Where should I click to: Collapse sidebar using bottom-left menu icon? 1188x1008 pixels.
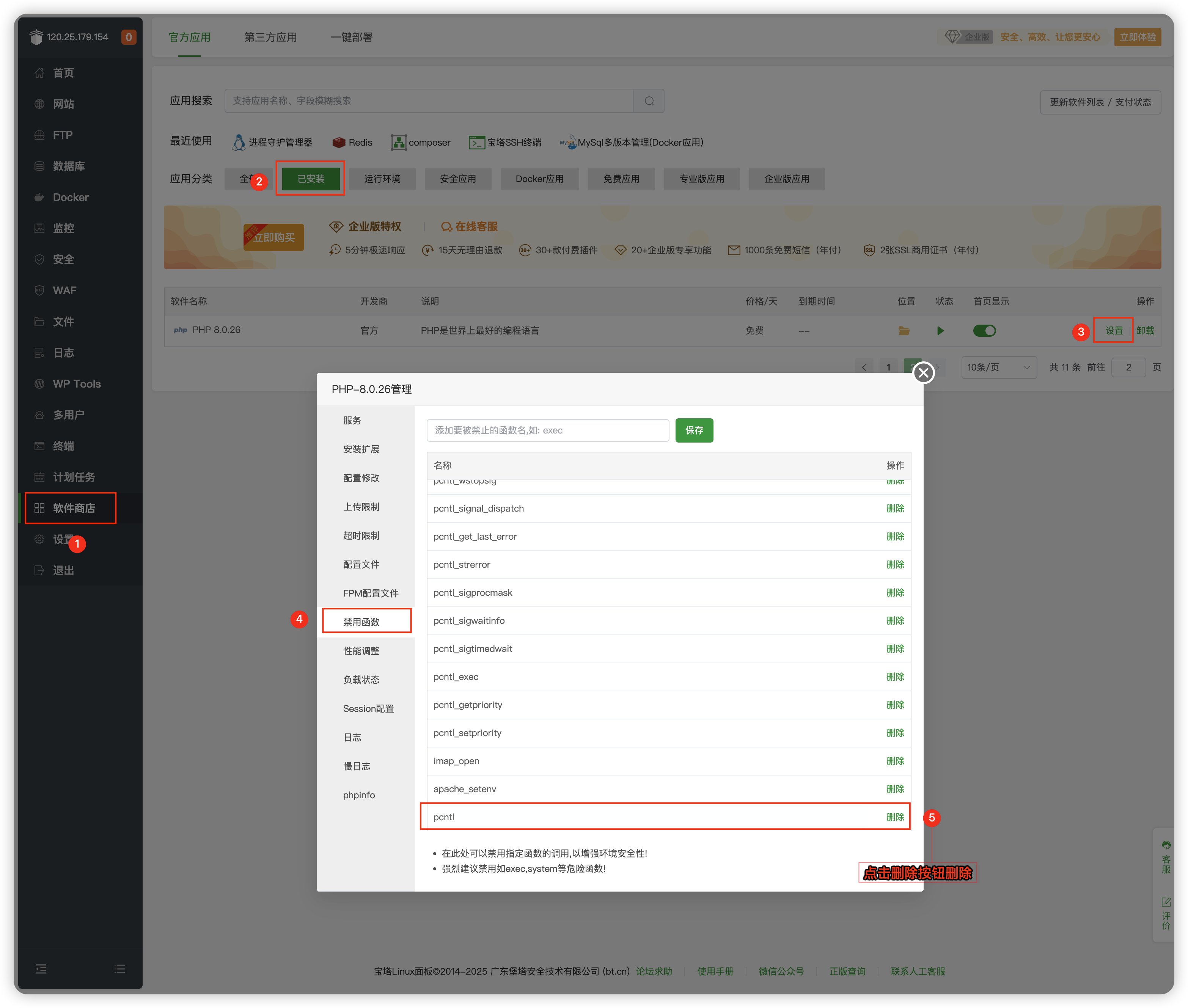pyautogui.click(x=41, y=969)
